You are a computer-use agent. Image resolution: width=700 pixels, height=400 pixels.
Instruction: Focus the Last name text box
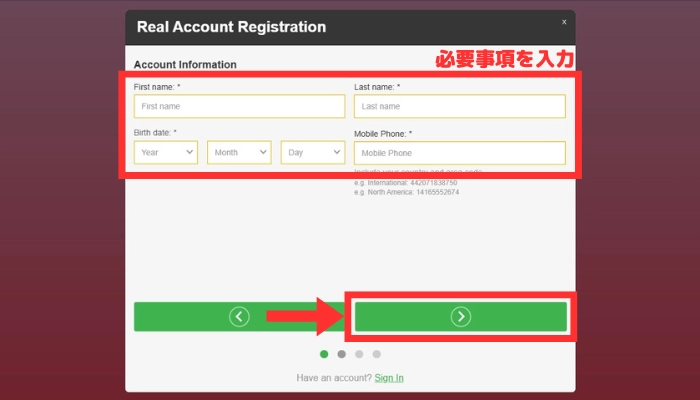(x=459, y=106)
